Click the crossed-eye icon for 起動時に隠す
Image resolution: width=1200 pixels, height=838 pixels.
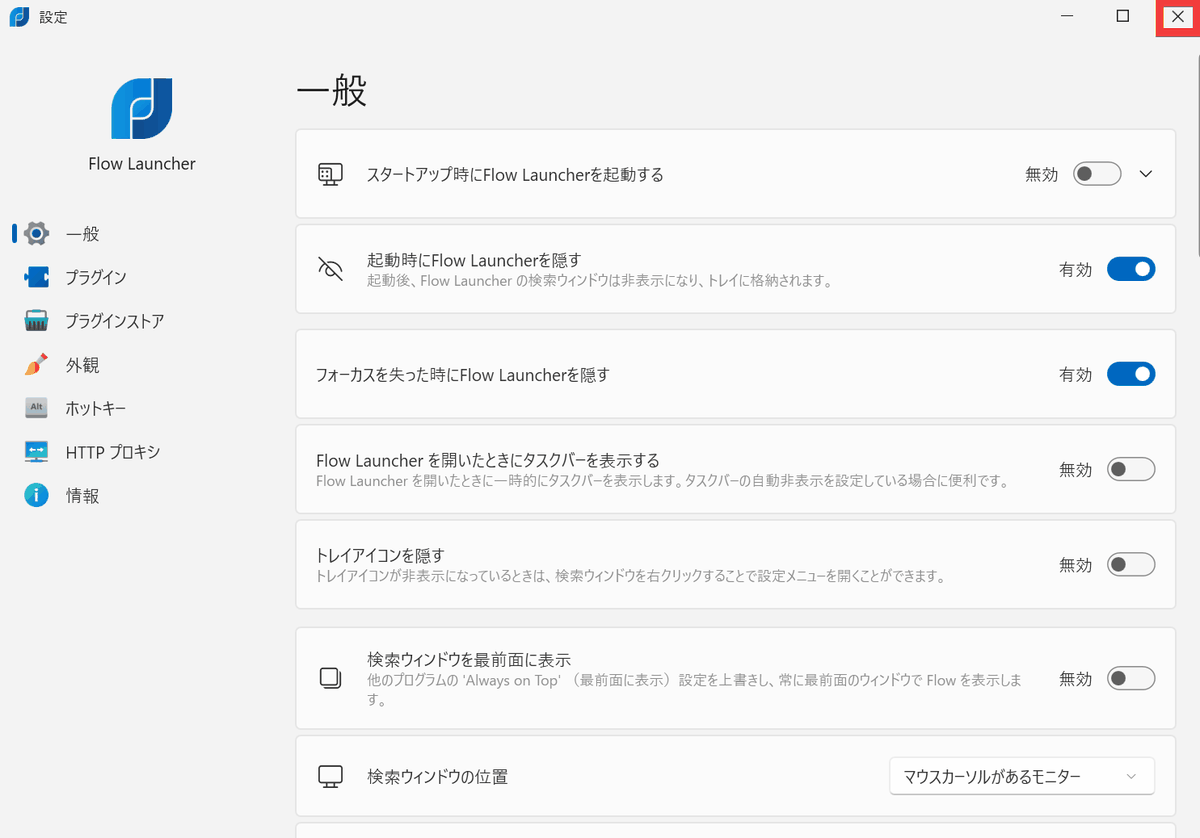[x=330, y=269]
